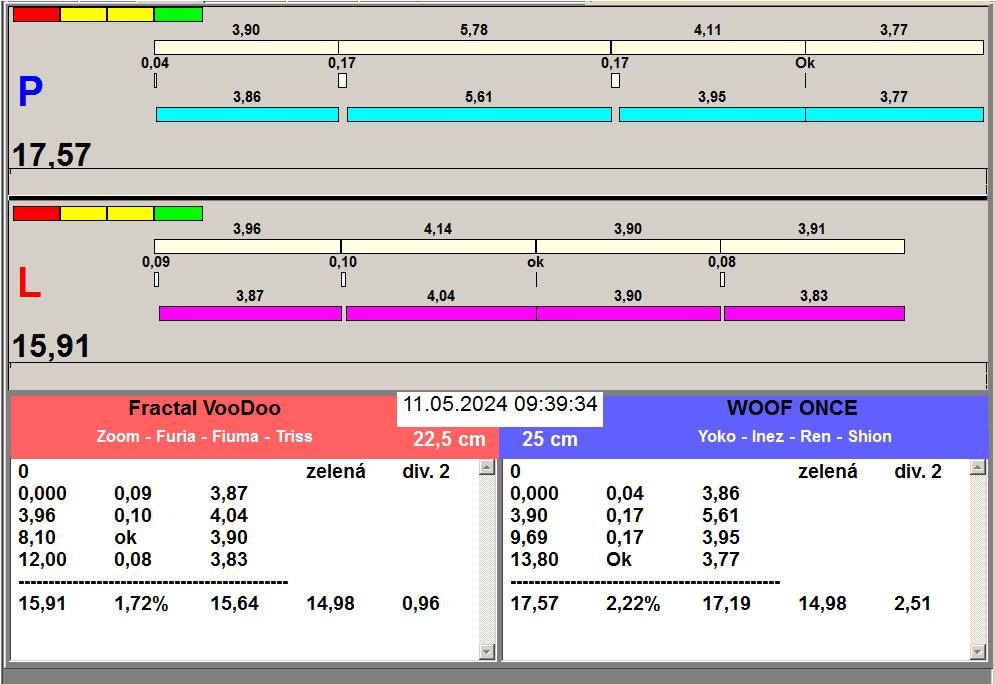995x684 pixels.
Task: Click the Fractal VooDoo team name
Action: tap(204, 408)
